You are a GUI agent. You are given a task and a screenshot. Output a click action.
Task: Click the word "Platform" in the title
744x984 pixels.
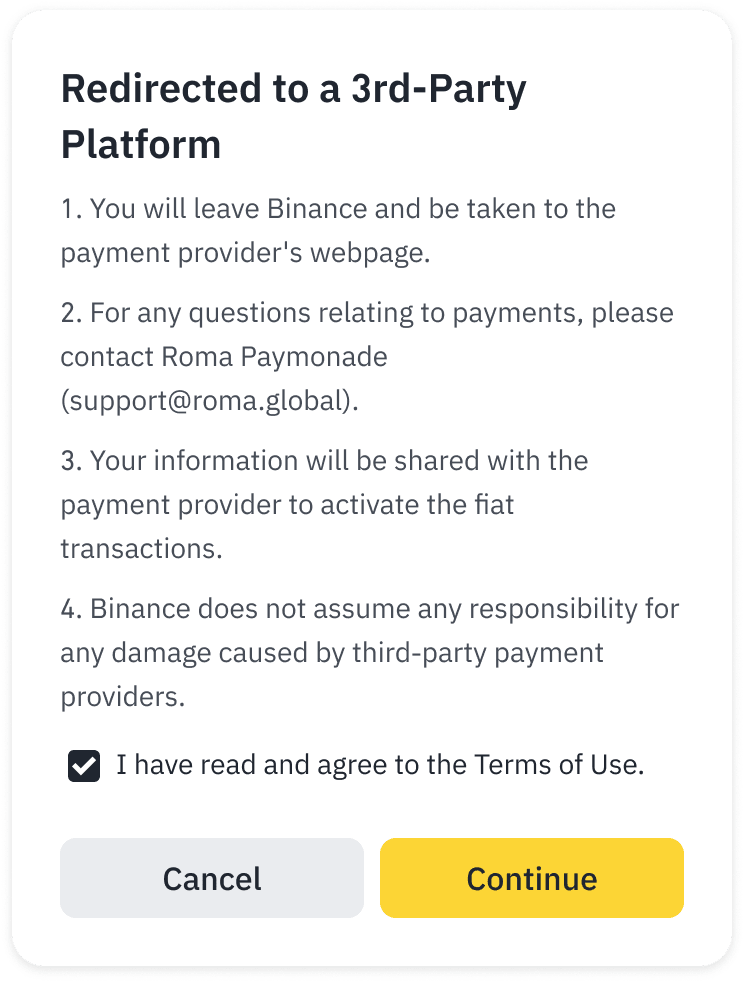click(141, 145)
